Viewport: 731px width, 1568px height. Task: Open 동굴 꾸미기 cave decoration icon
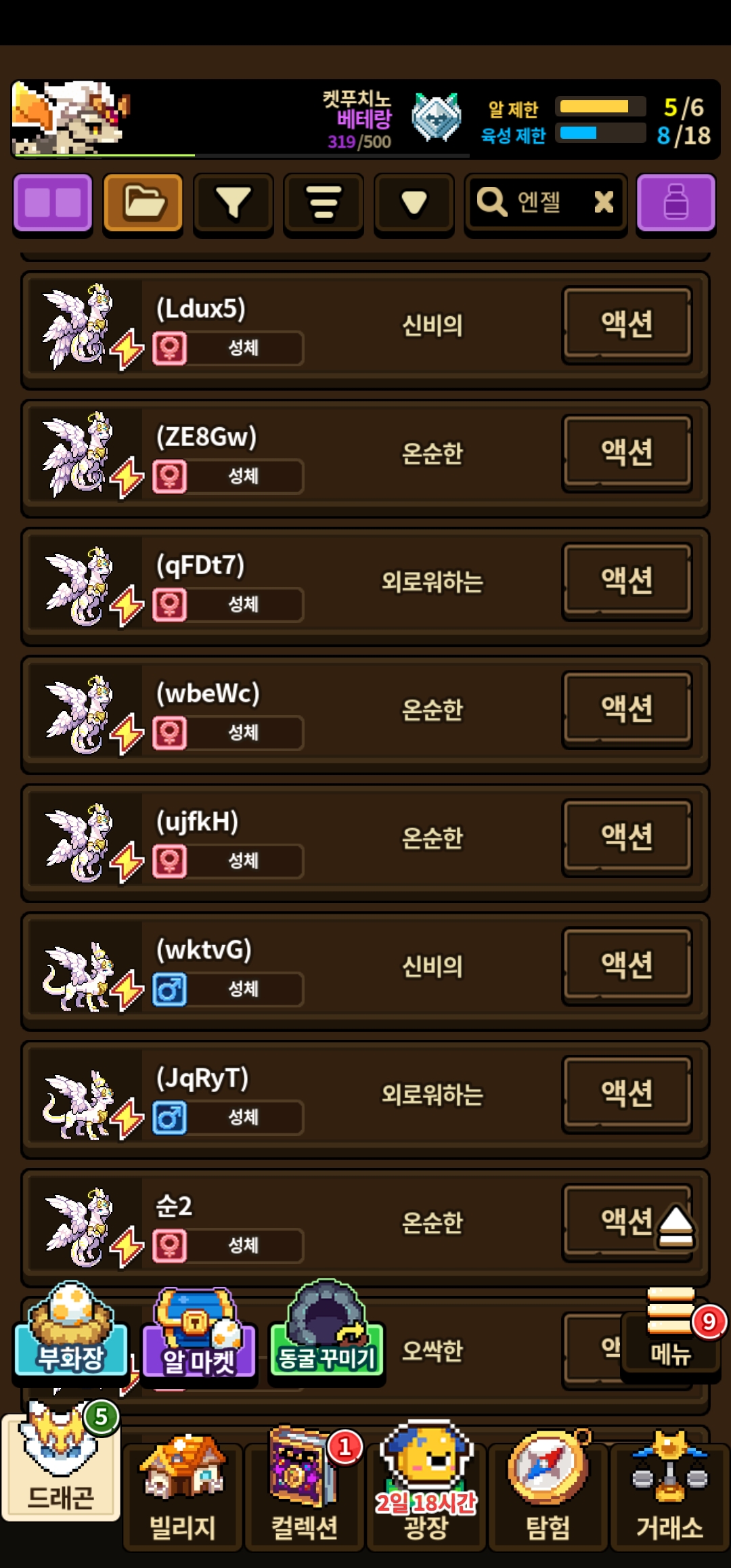click(327, 1328)
